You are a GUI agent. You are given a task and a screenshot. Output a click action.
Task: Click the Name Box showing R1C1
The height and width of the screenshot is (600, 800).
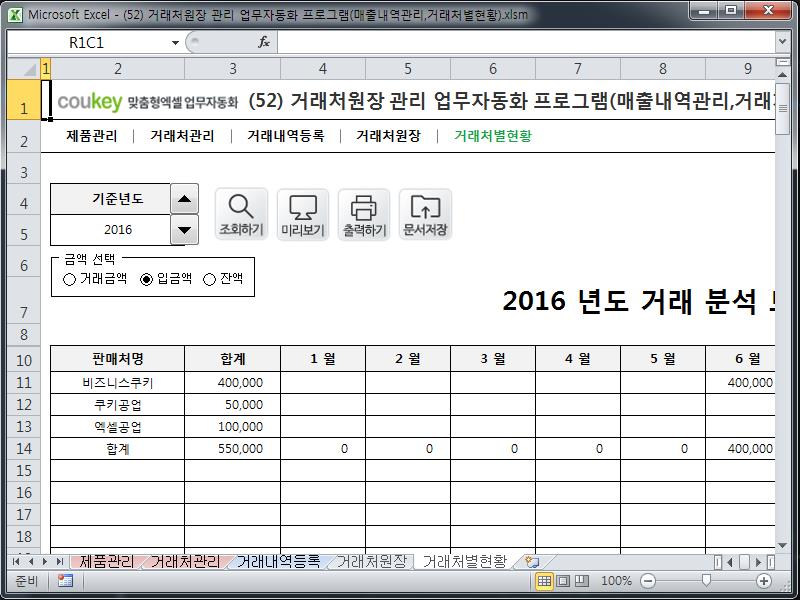pos(87,42)
